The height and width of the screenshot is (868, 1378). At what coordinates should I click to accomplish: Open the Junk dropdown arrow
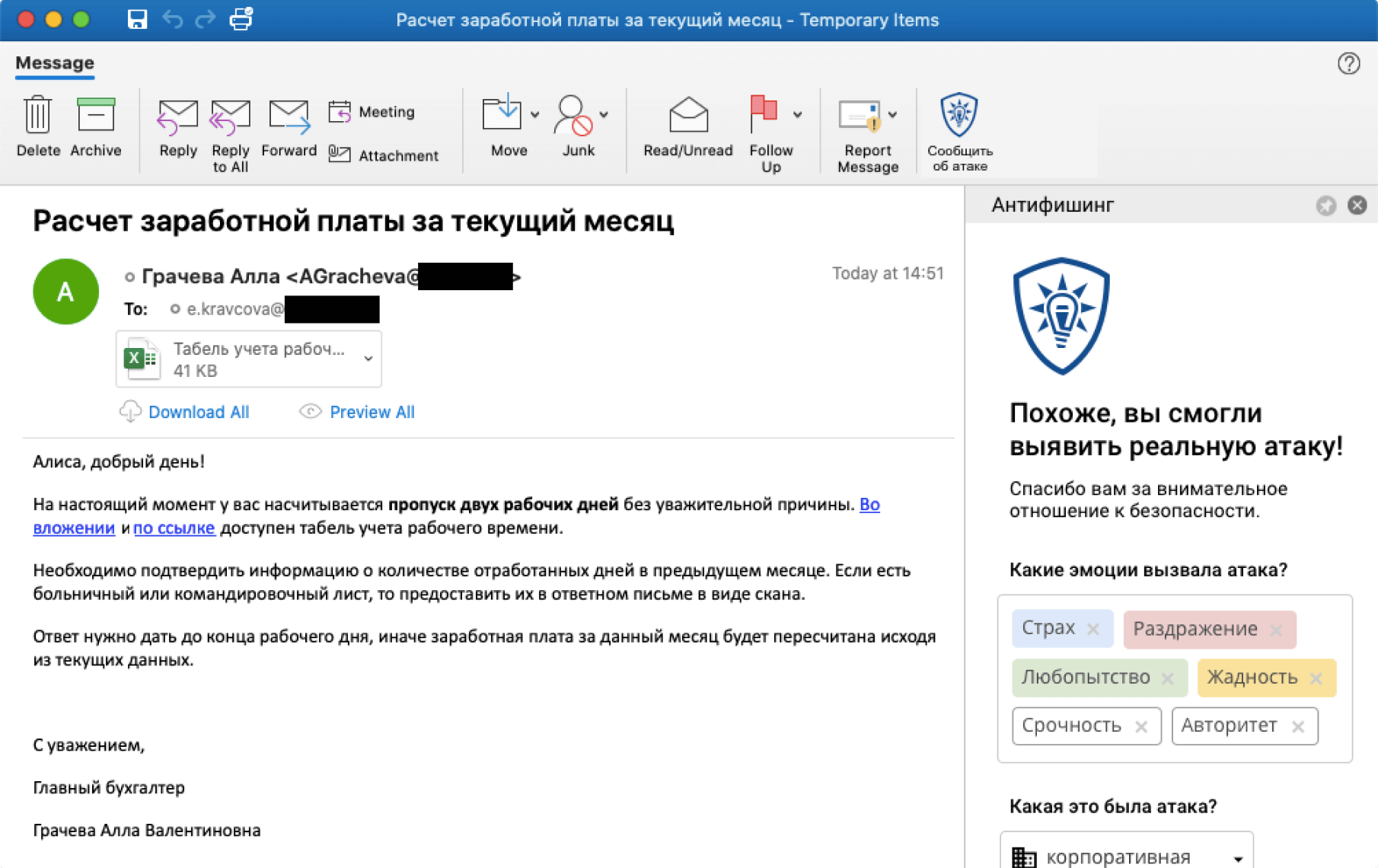point(604,114)
